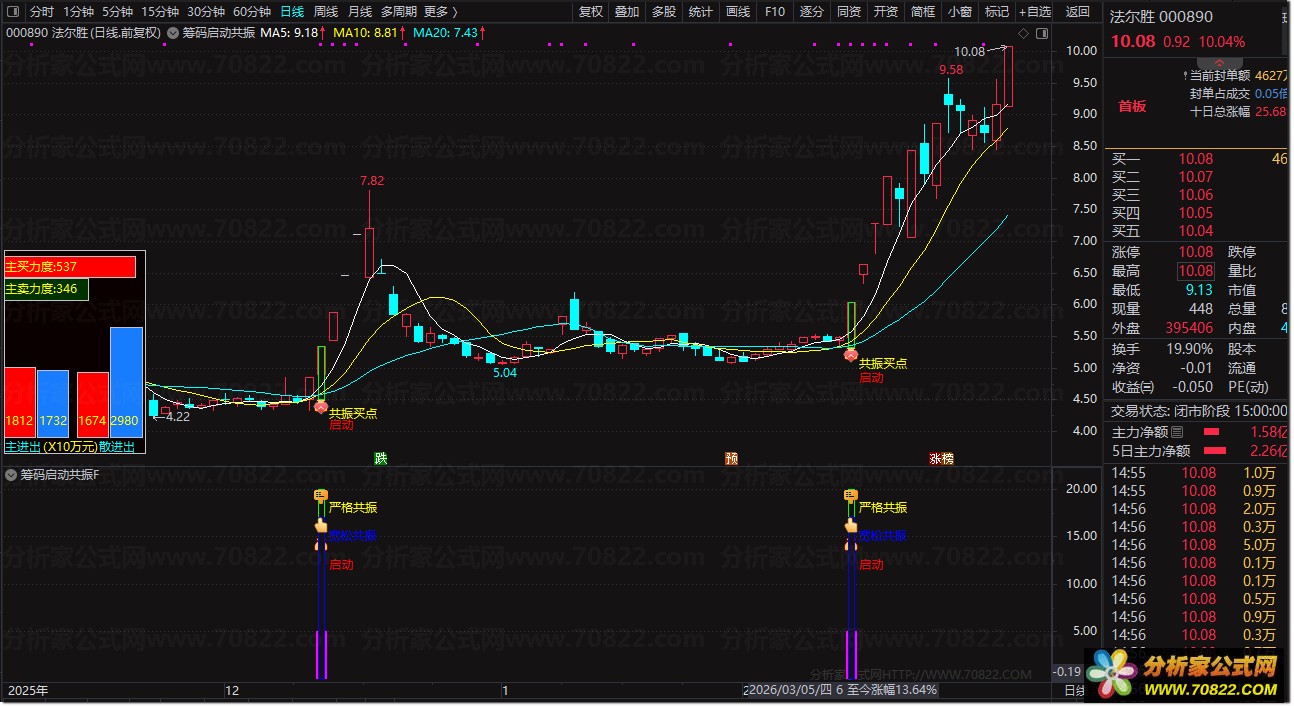
Task: Select the 15分钟 period
Action: (x=160, y=12)
